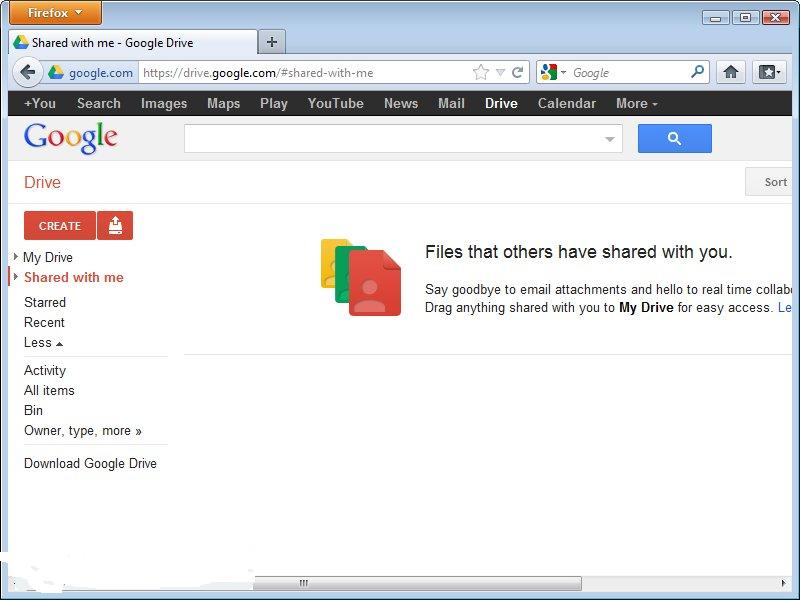Open My Drive in sidebar

[48, 257]
